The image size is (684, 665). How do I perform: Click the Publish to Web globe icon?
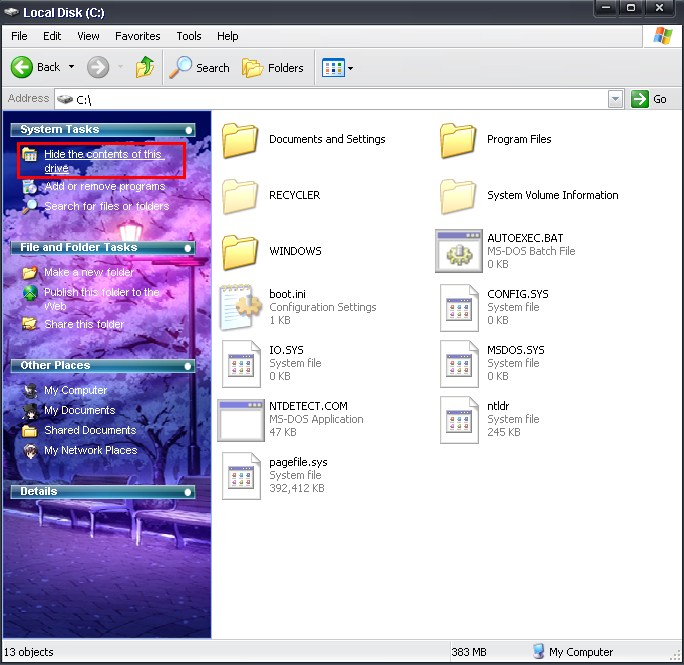pyautogui.click(x=30, y=293)
